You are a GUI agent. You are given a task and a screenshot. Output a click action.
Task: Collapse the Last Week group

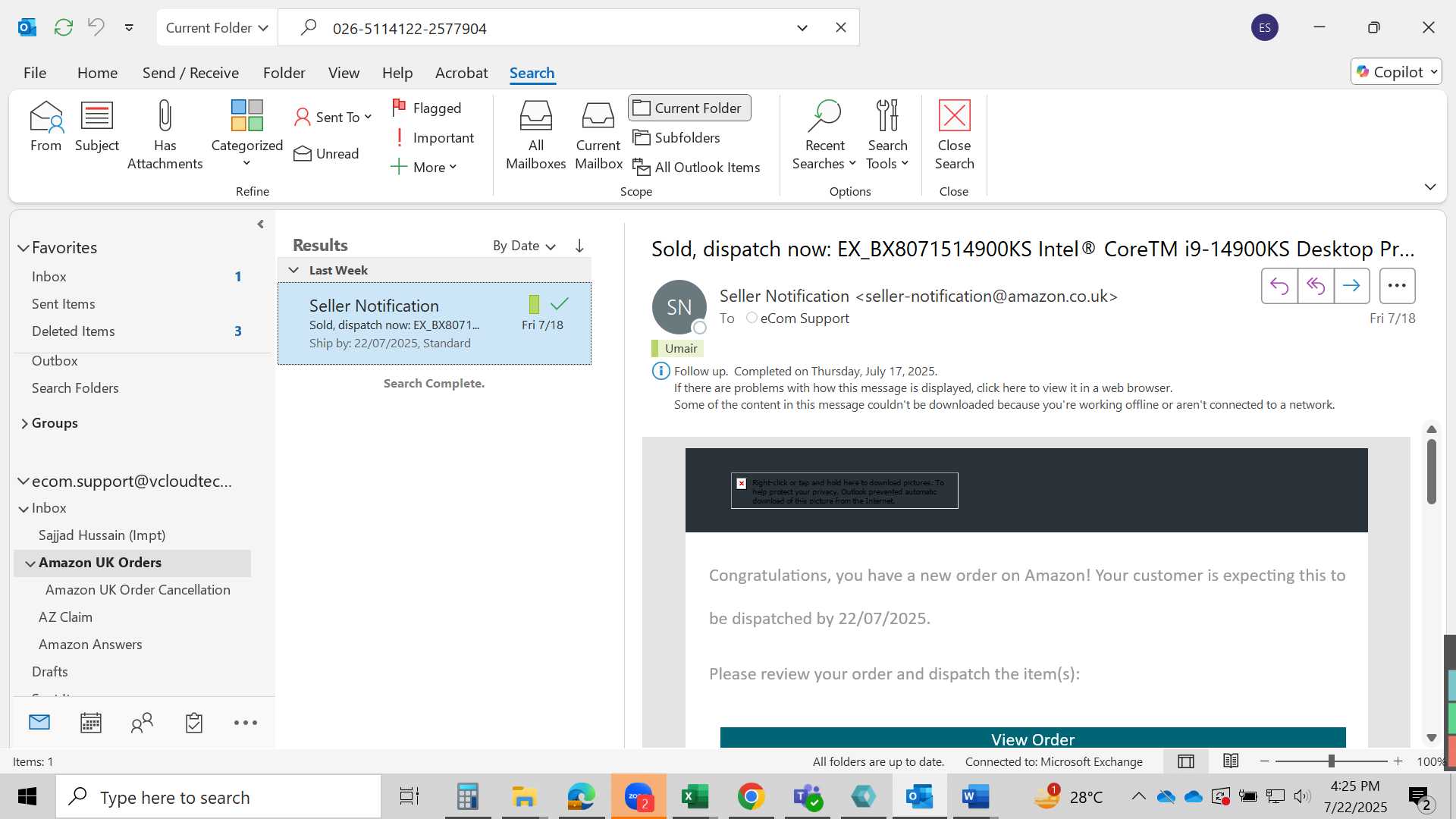293,270
